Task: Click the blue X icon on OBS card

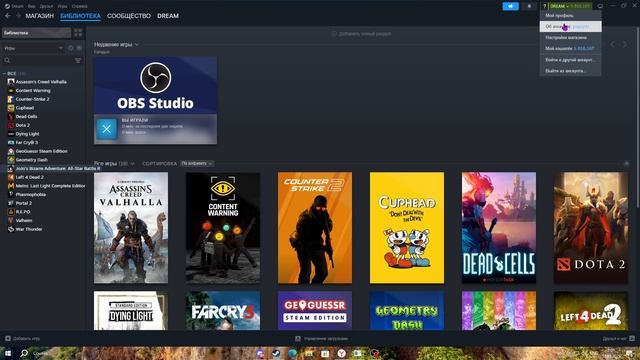Action: click(107, 129)
